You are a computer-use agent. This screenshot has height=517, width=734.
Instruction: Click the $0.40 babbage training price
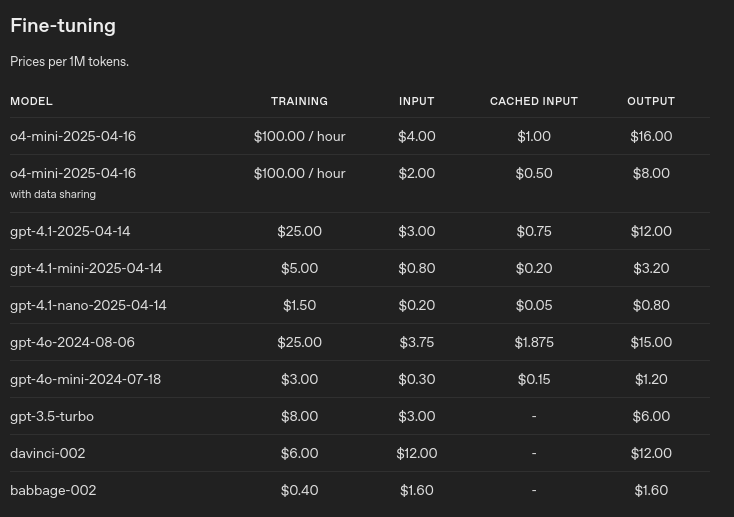[300, 490]
